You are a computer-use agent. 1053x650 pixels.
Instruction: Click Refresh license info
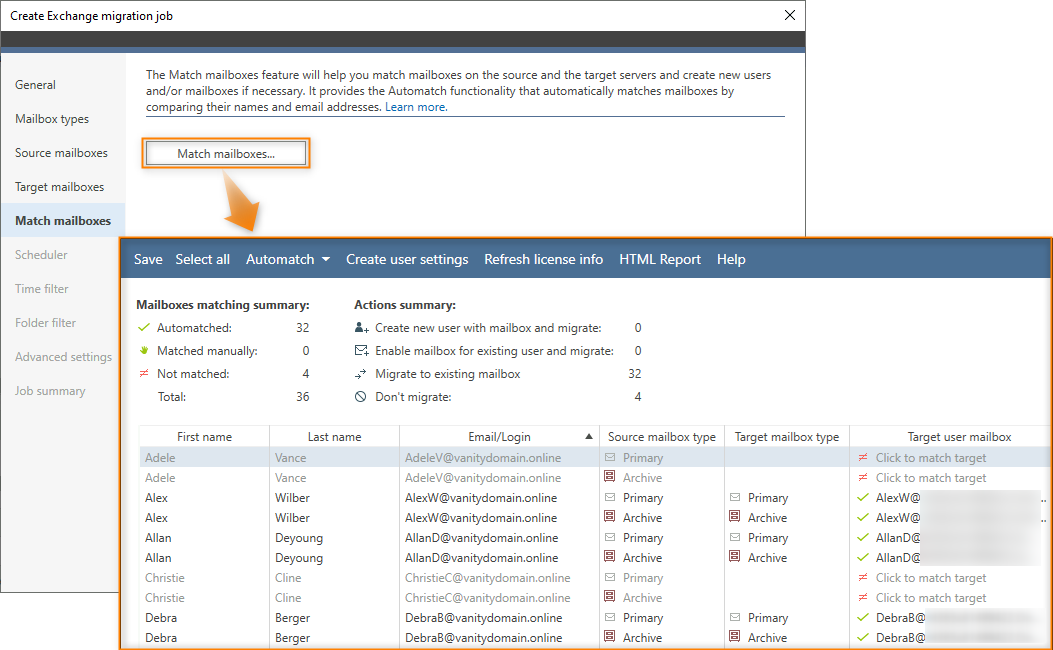pyautogui.click(x=543, y=259)
